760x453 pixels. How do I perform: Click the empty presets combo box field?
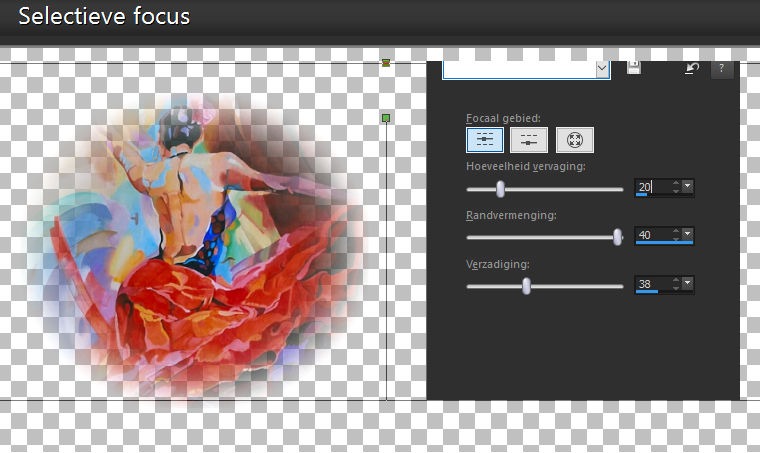(519, 69)
